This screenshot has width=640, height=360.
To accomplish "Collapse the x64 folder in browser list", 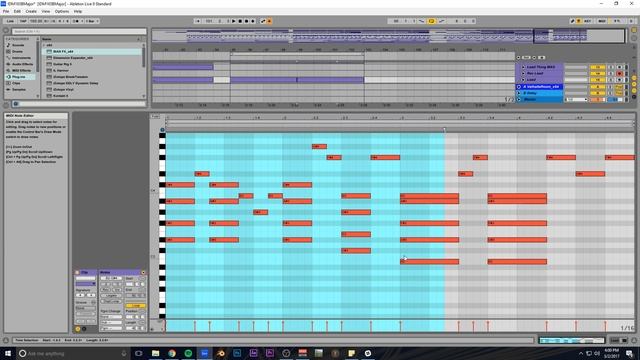I will coord(44,45).
